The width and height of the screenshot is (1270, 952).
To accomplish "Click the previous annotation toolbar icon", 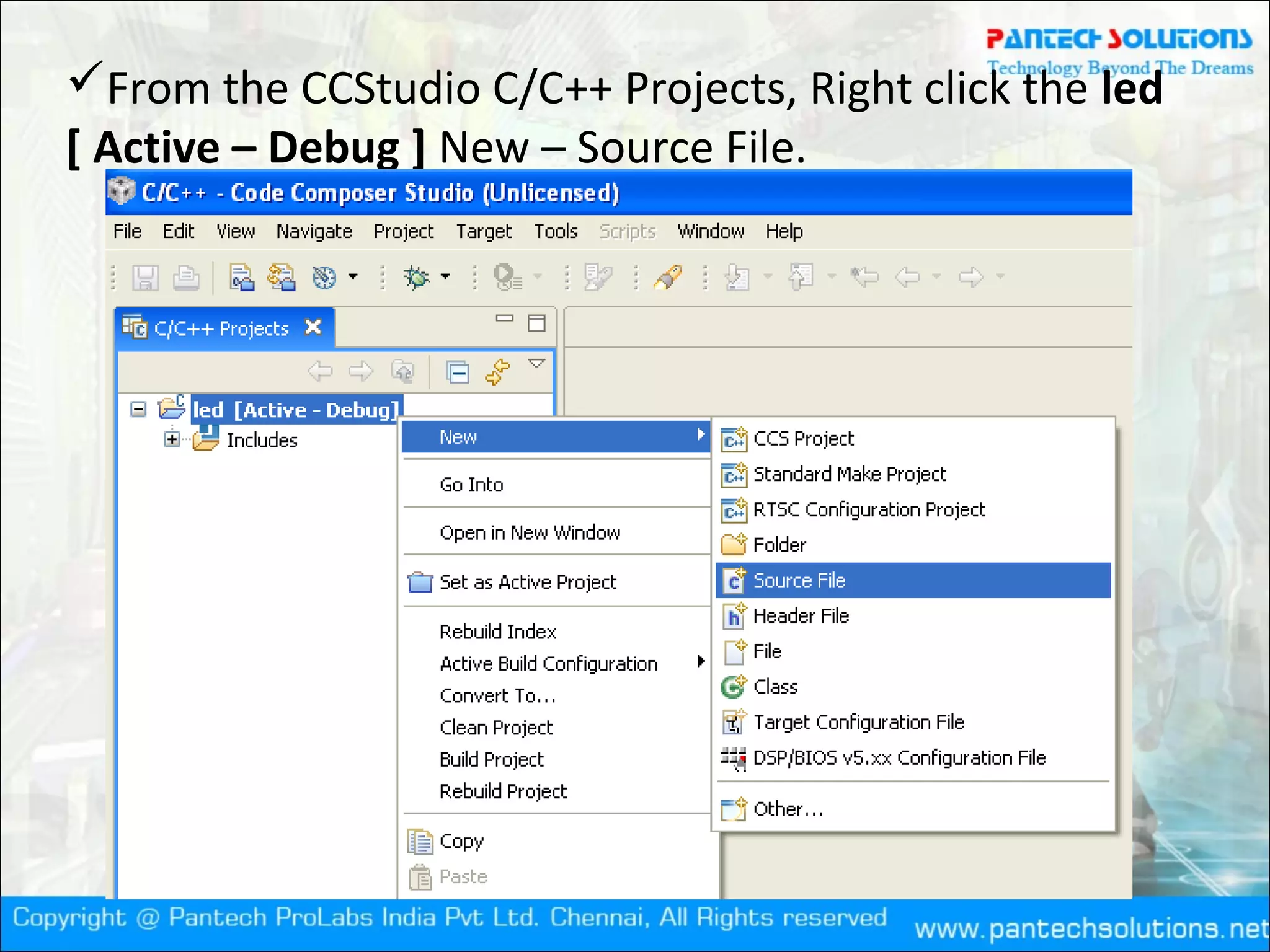I will tap(801, 277).
